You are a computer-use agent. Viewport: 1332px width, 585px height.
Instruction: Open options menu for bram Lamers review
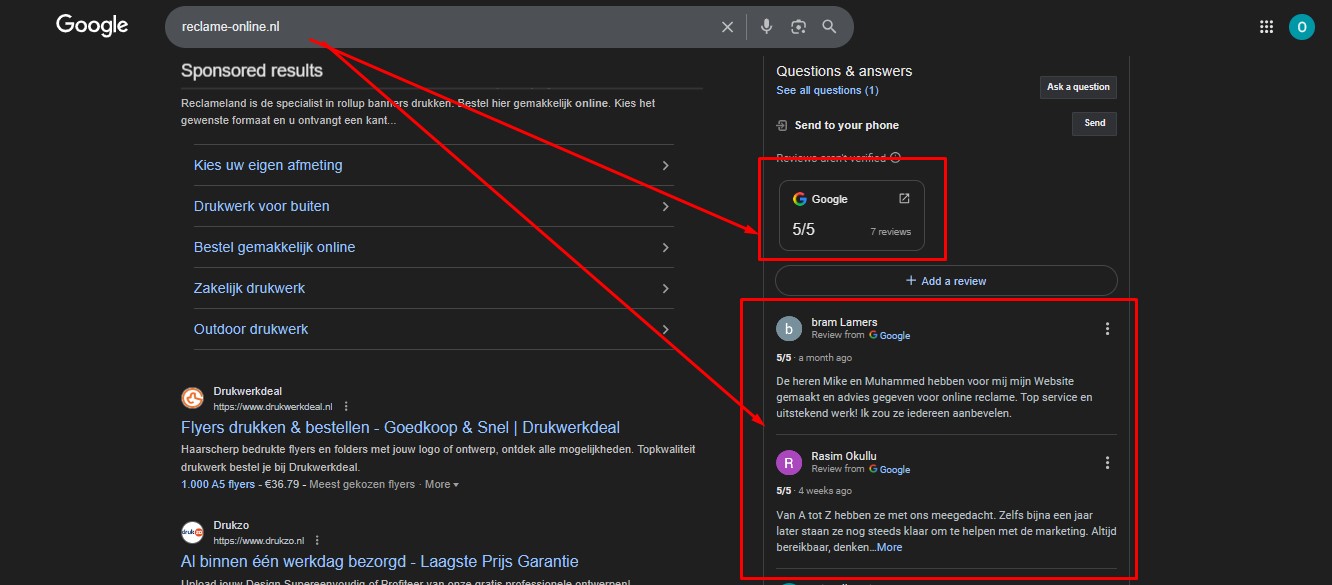[1107, 329]
